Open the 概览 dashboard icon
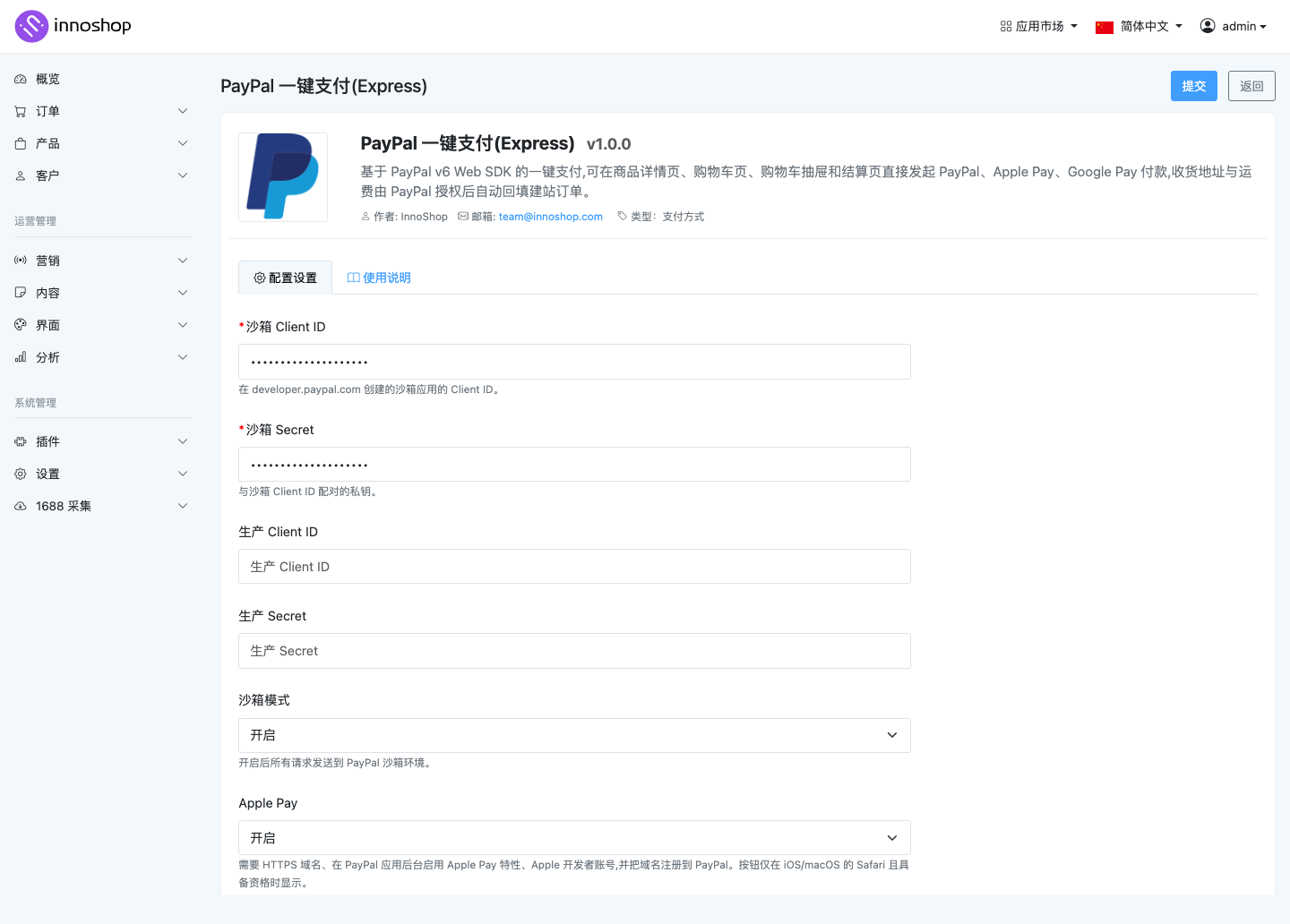Screen dimensions: 1290x924 tap(21, 79)
